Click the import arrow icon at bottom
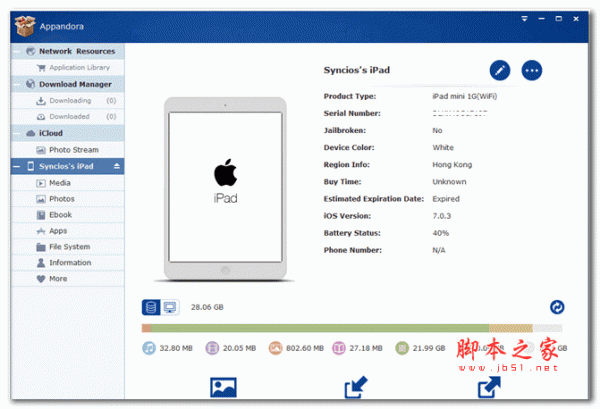This screenshot has width=600, height=409. point(356,387)
